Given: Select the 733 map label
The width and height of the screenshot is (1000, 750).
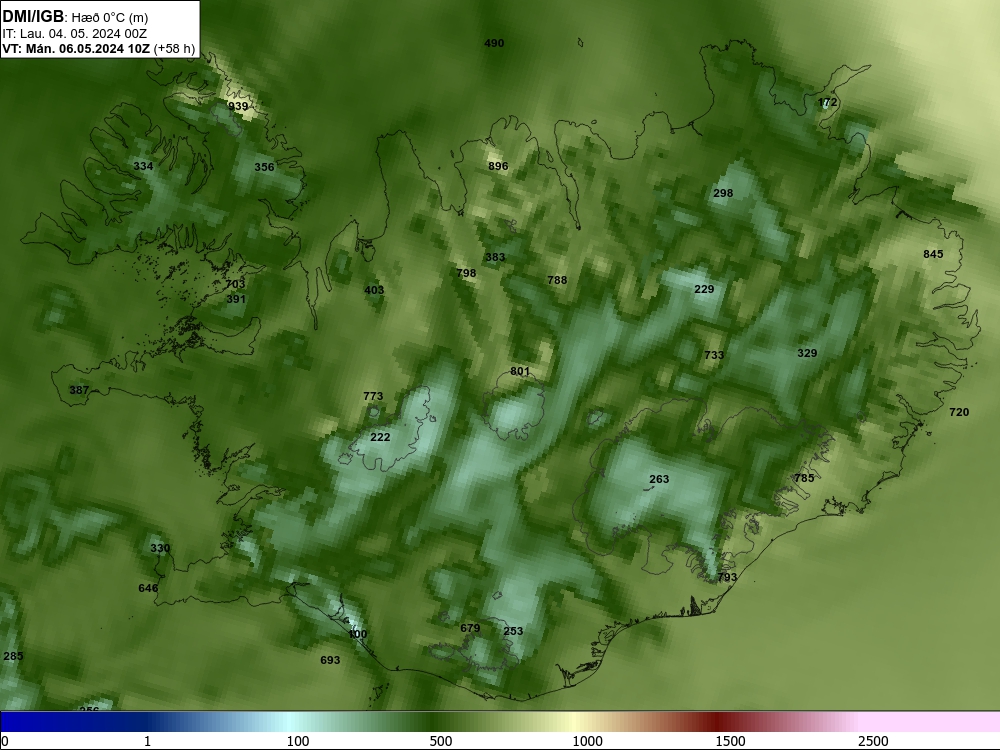Looking at the screenshot, I should pyautogui.click(x=714, y=355).
